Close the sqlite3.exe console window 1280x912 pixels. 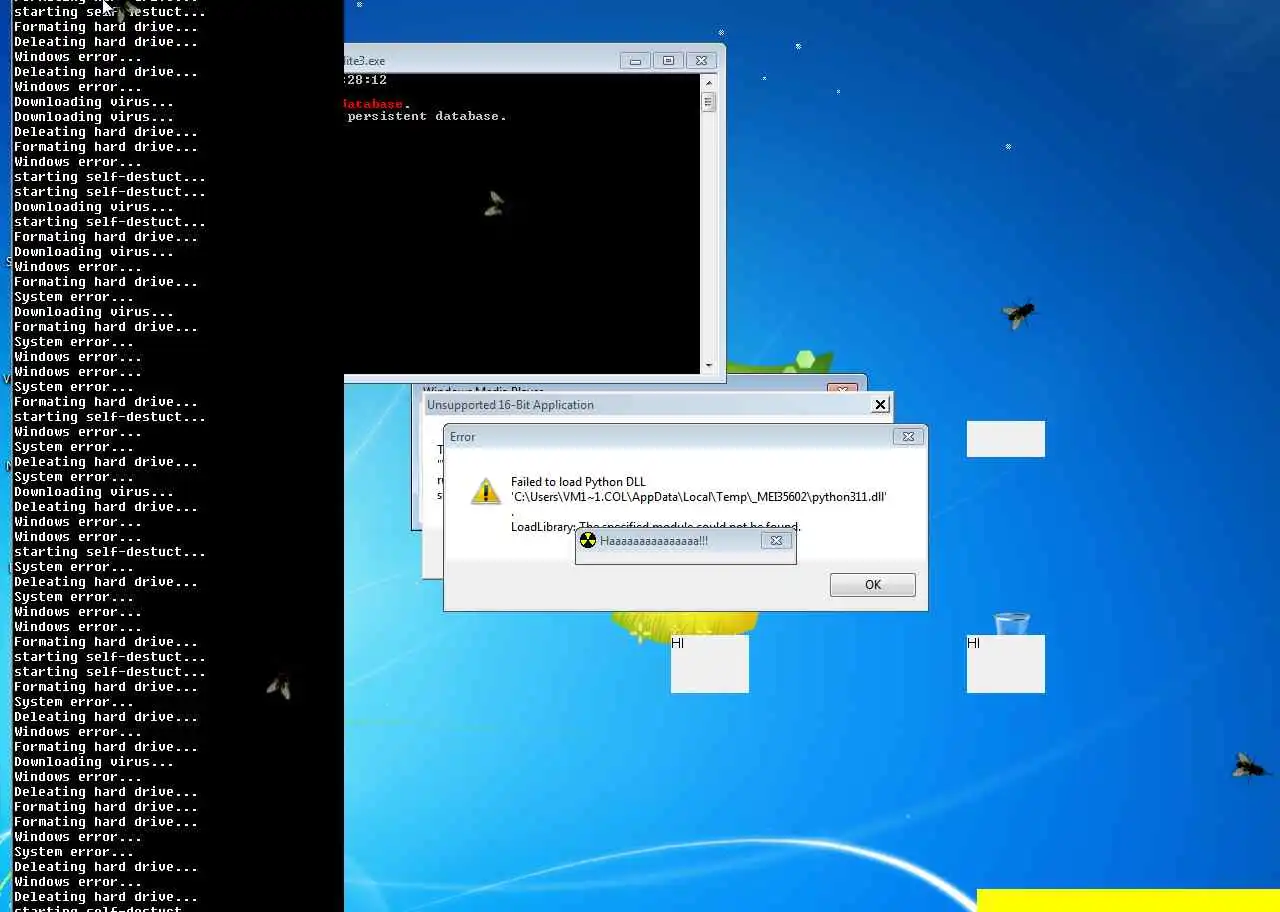pyautogui.click(x=702, y=61)
